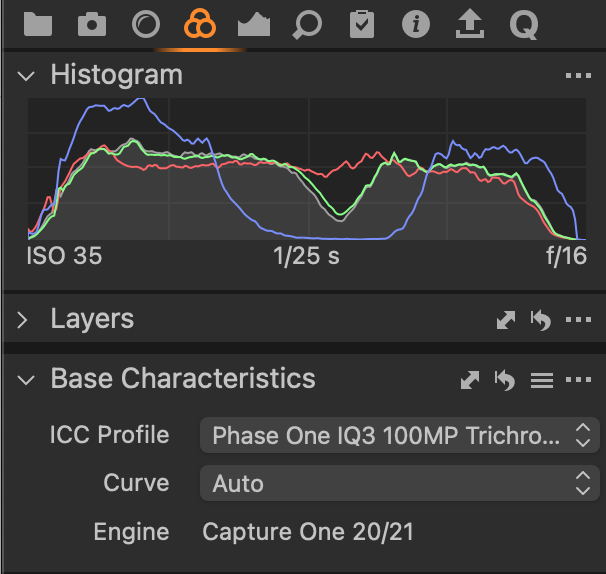Open the Library tool tab (folder icon)
Viewport: 606px width, 574px height.
[x=38, y=24]
